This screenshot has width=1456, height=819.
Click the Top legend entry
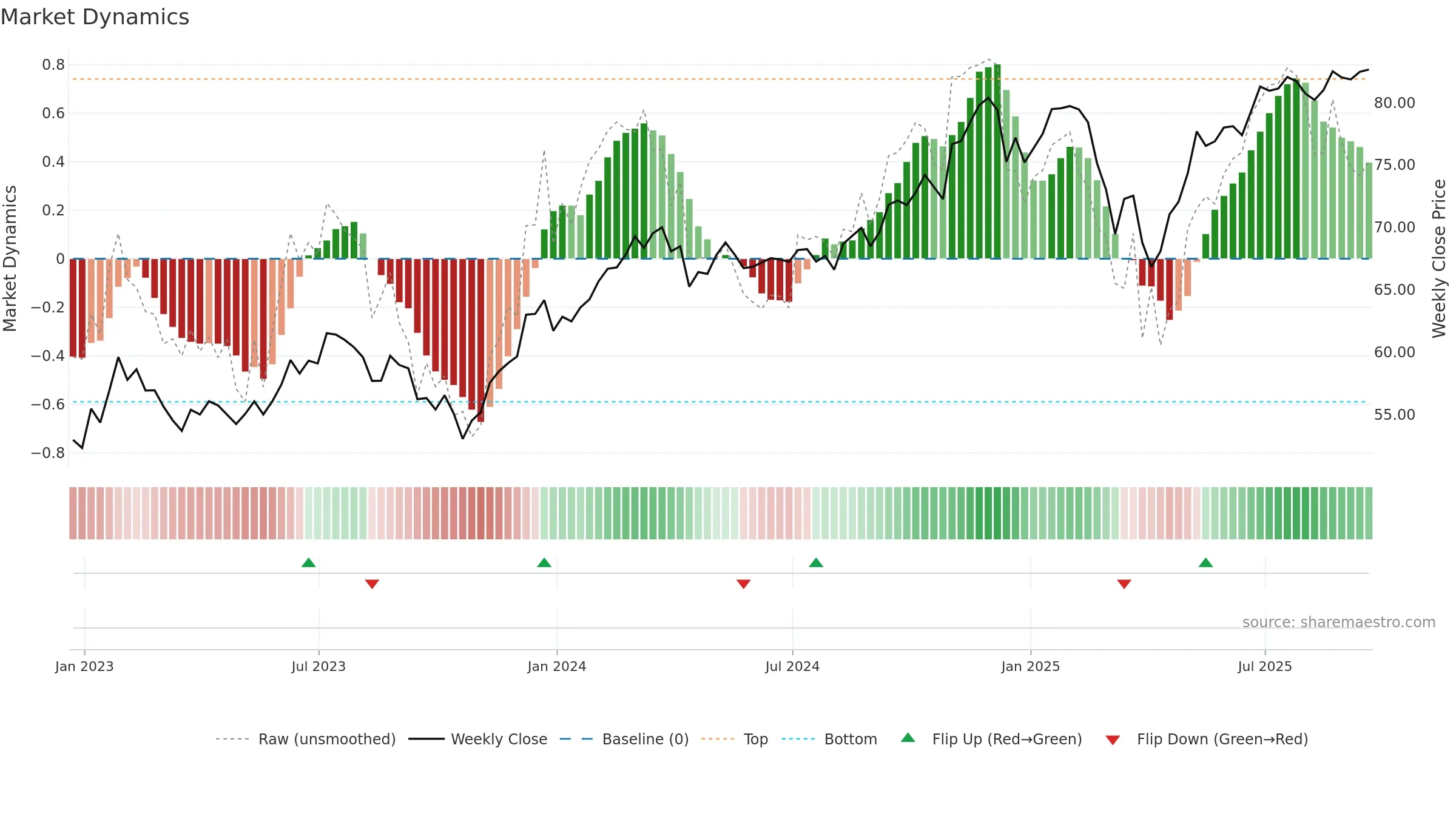tap(734, 739)
